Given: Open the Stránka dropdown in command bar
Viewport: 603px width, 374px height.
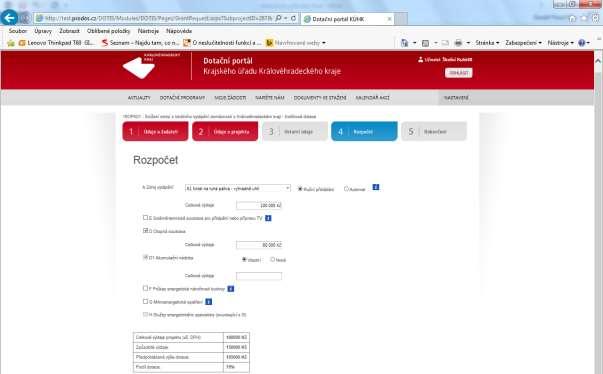Looking at the screenshot, I should 487,43.
